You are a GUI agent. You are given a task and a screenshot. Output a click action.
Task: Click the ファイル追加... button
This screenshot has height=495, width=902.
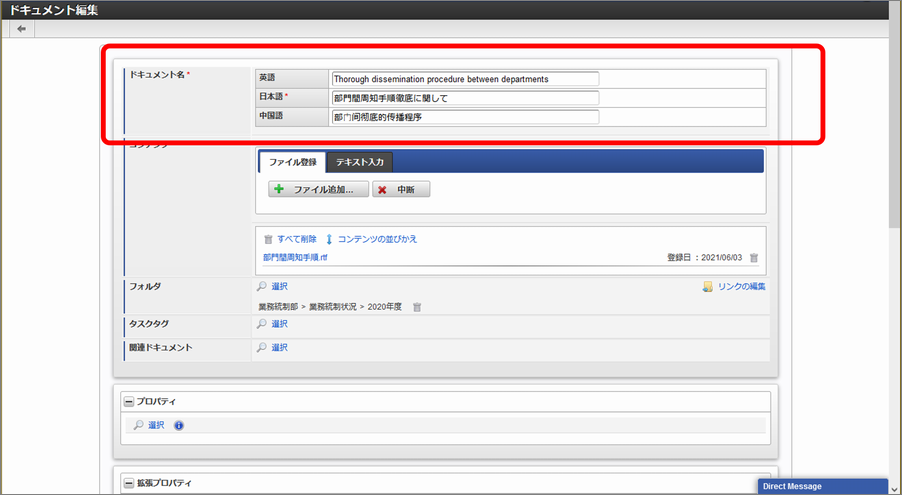[x=318, y=189]
